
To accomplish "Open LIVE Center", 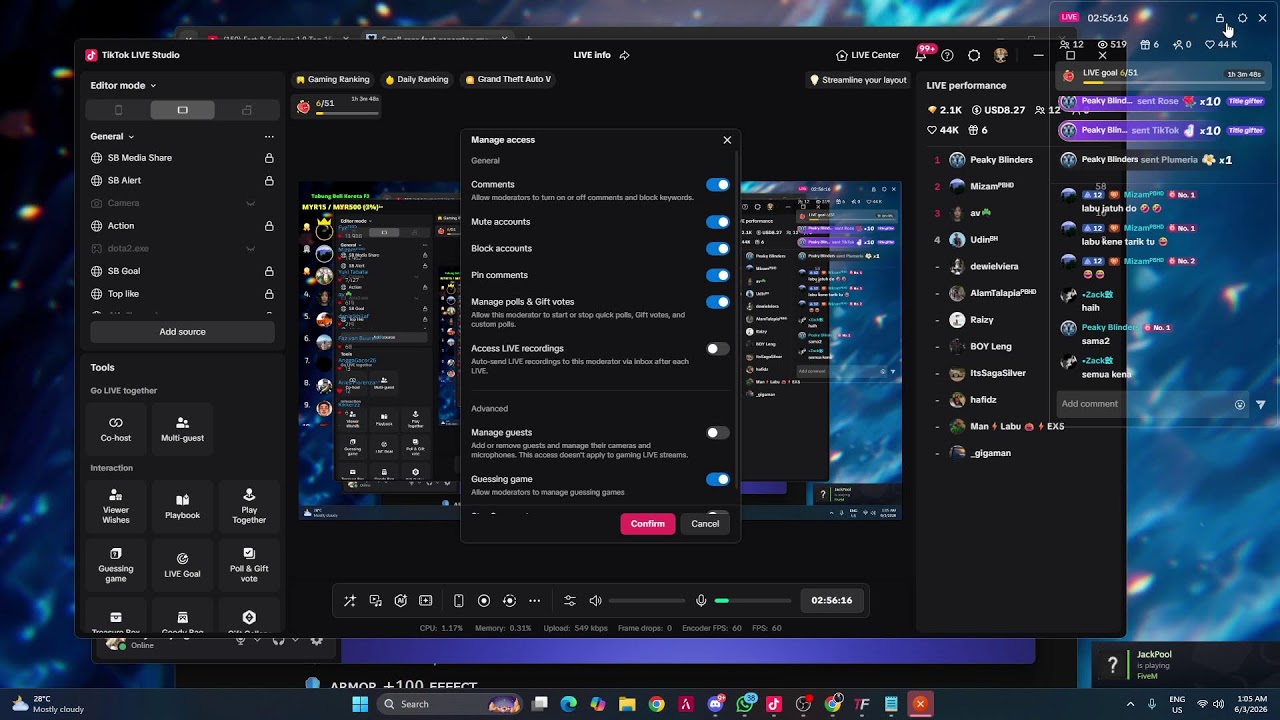I will (x=868, y=55).
